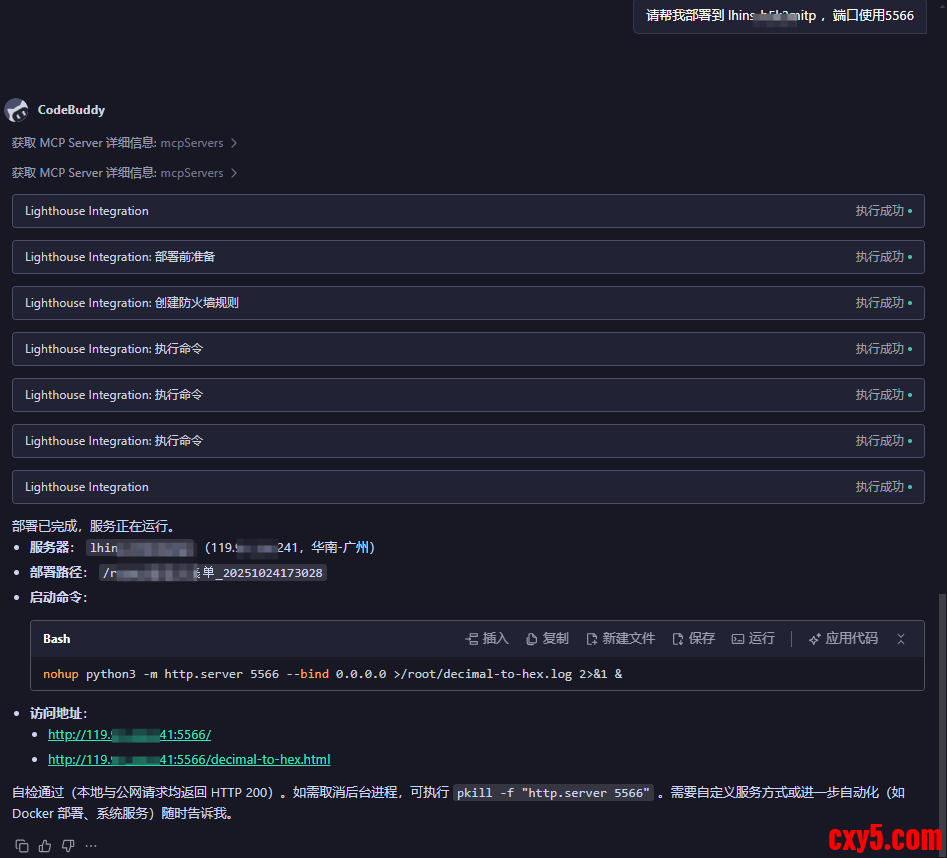947x858 pixels.
Task: Click the thumbs up icon
Action: pos(45,846)
